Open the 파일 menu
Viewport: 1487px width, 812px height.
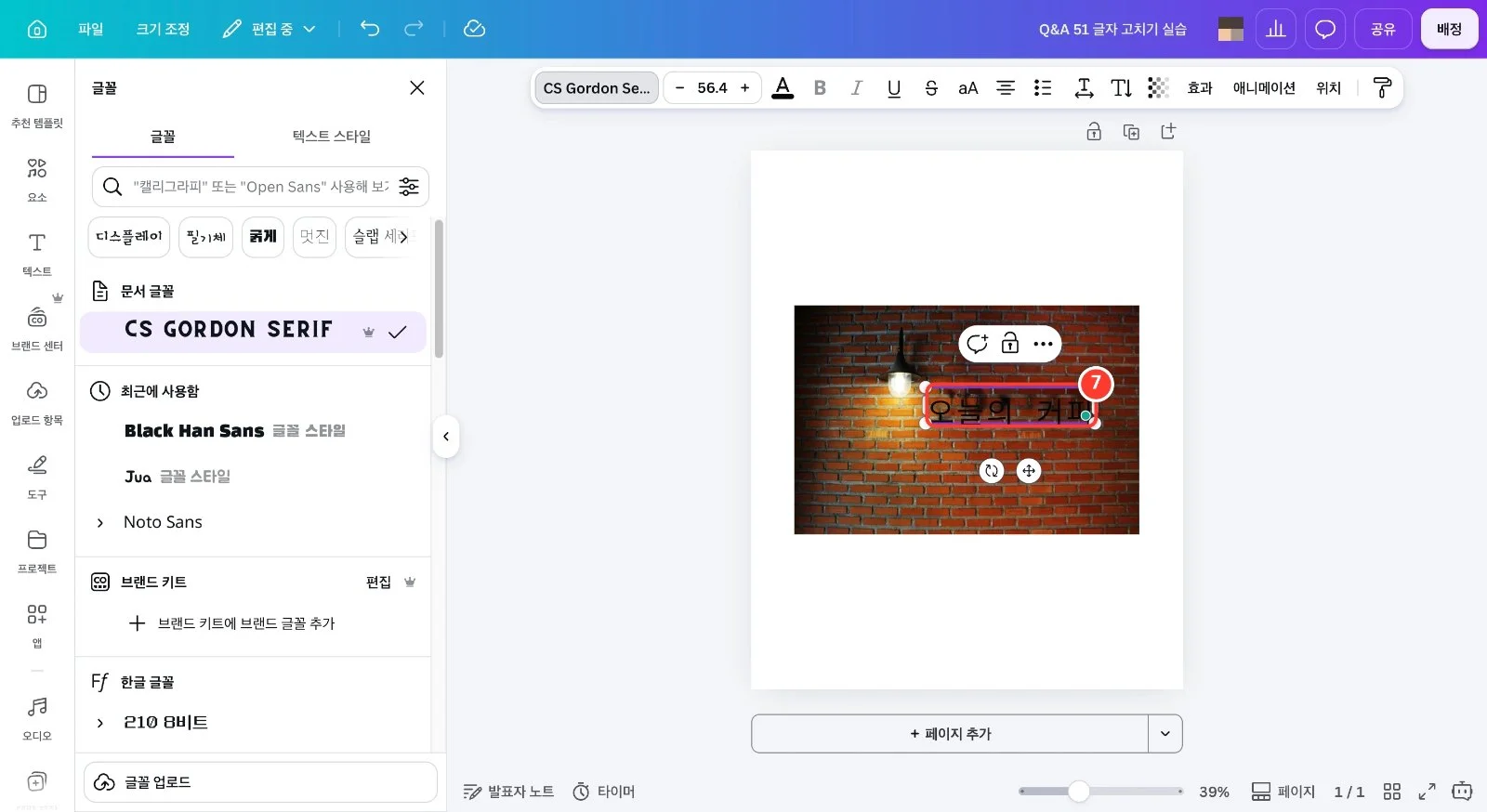pos(90,29)
